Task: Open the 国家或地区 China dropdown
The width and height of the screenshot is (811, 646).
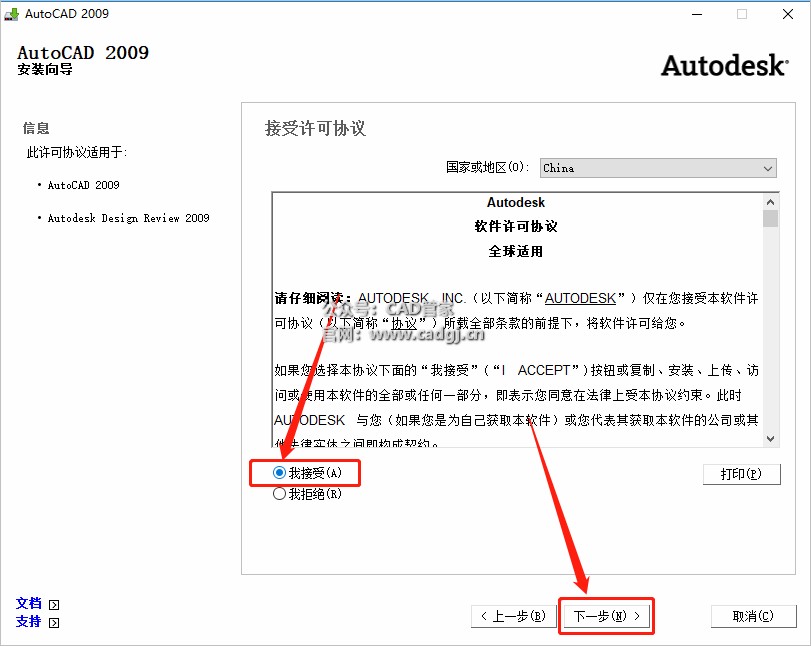Action: [x=658, y=168]
